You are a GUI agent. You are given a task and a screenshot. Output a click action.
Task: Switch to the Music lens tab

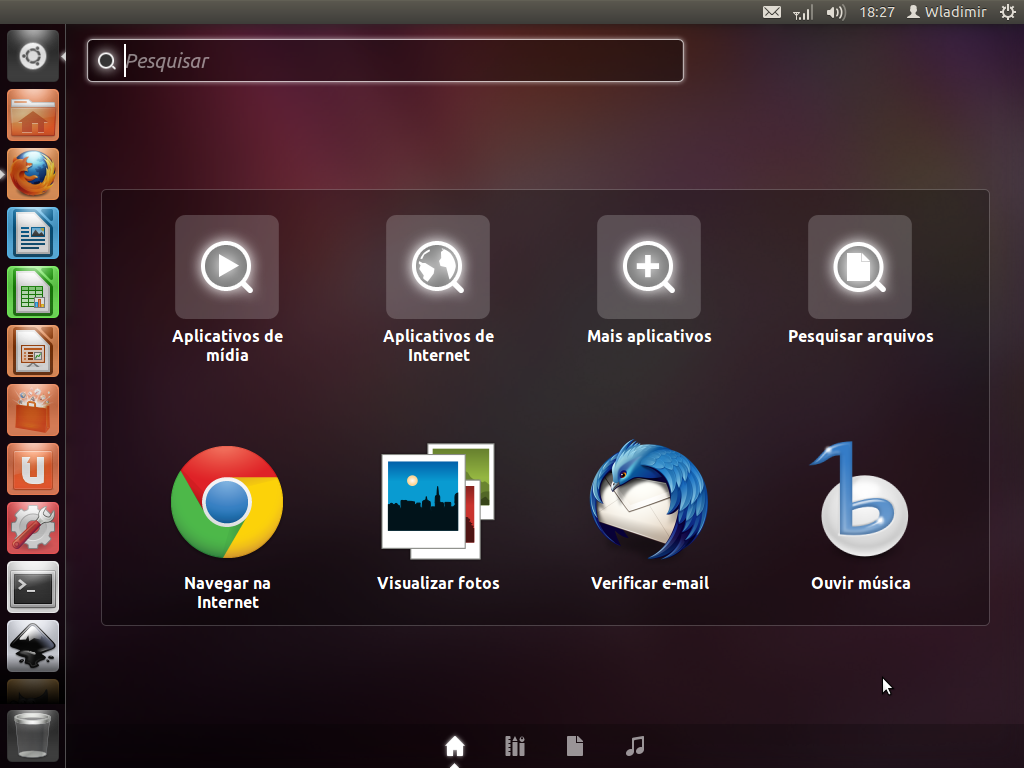pos(635,746)
